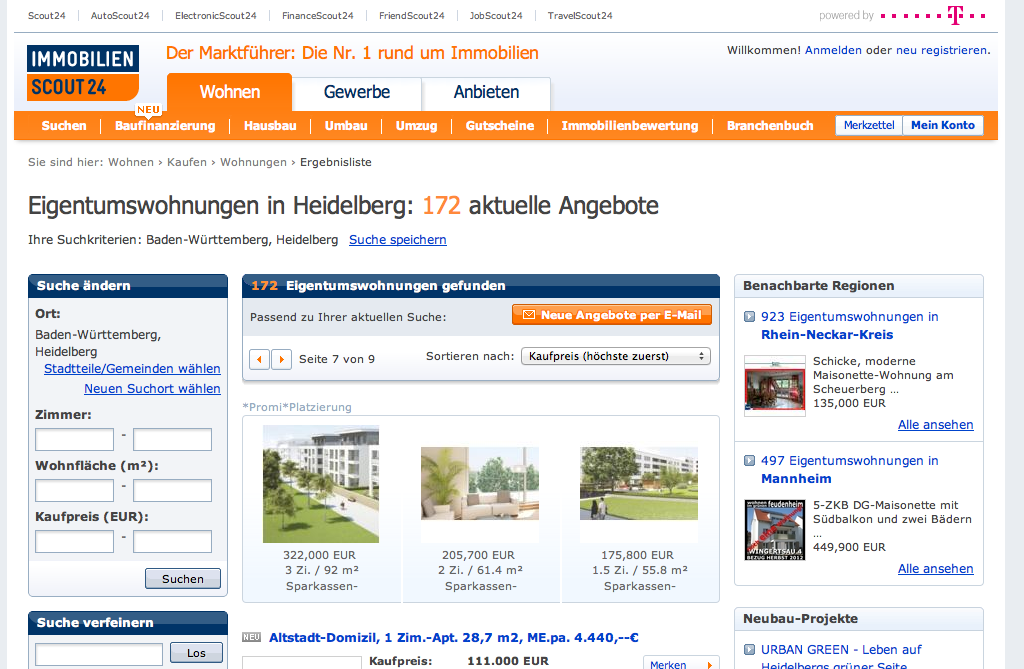Go to previous results page arrow
The height and width of the screenshot is (669, 1024).
[259, 359]
